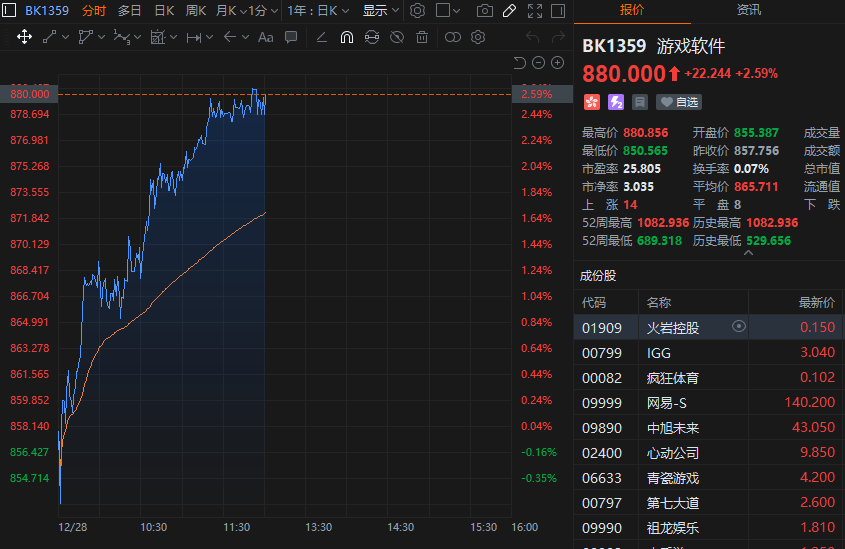
Task: Open 网易-S in the constituents list
Action: click(666, 403)
